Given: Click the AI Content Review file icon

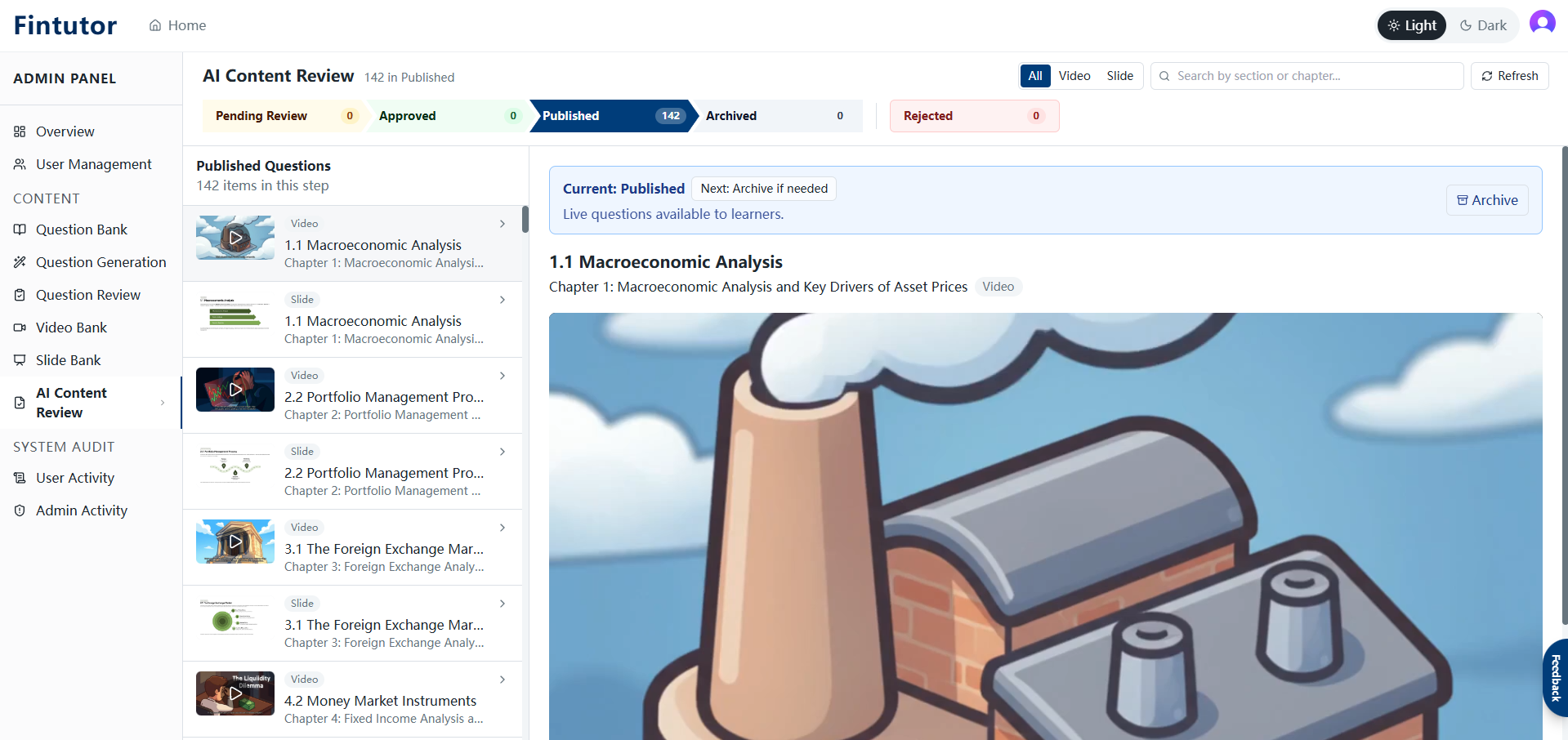Looking at the screenshot, I should (x=20, y=403).
